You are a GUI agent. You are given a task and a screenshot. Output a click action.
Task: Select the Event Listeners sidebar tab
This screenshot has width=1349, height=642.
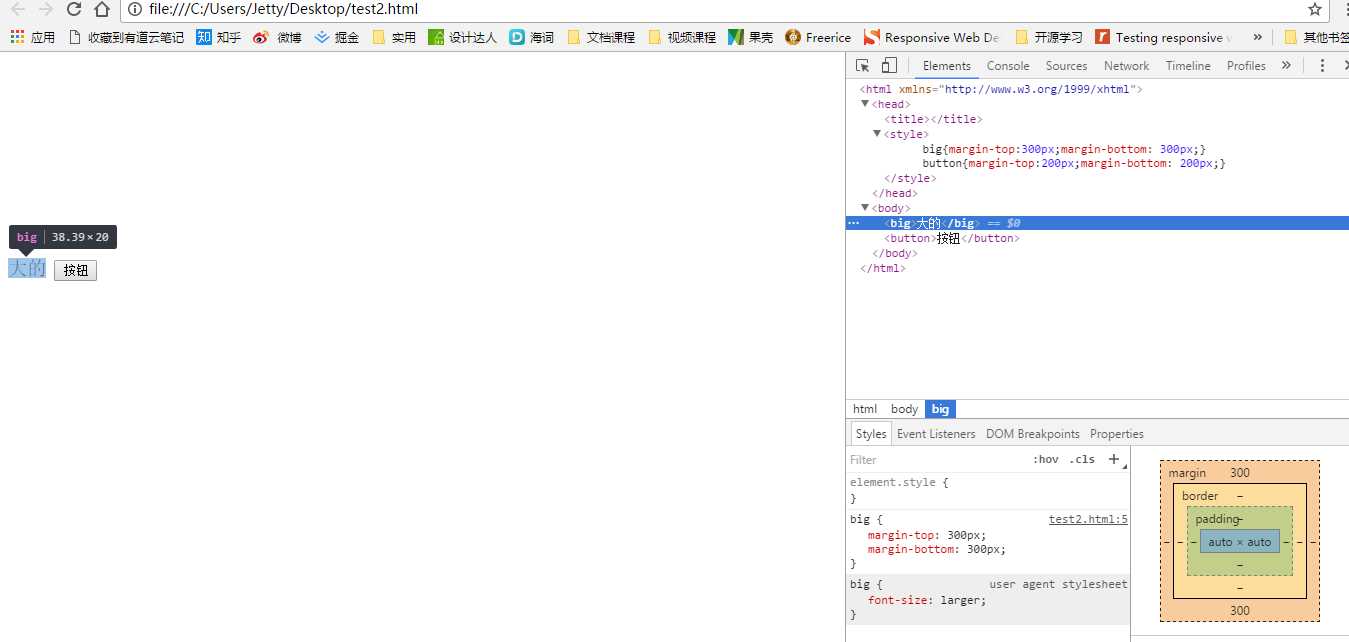(x=936, y=434)
